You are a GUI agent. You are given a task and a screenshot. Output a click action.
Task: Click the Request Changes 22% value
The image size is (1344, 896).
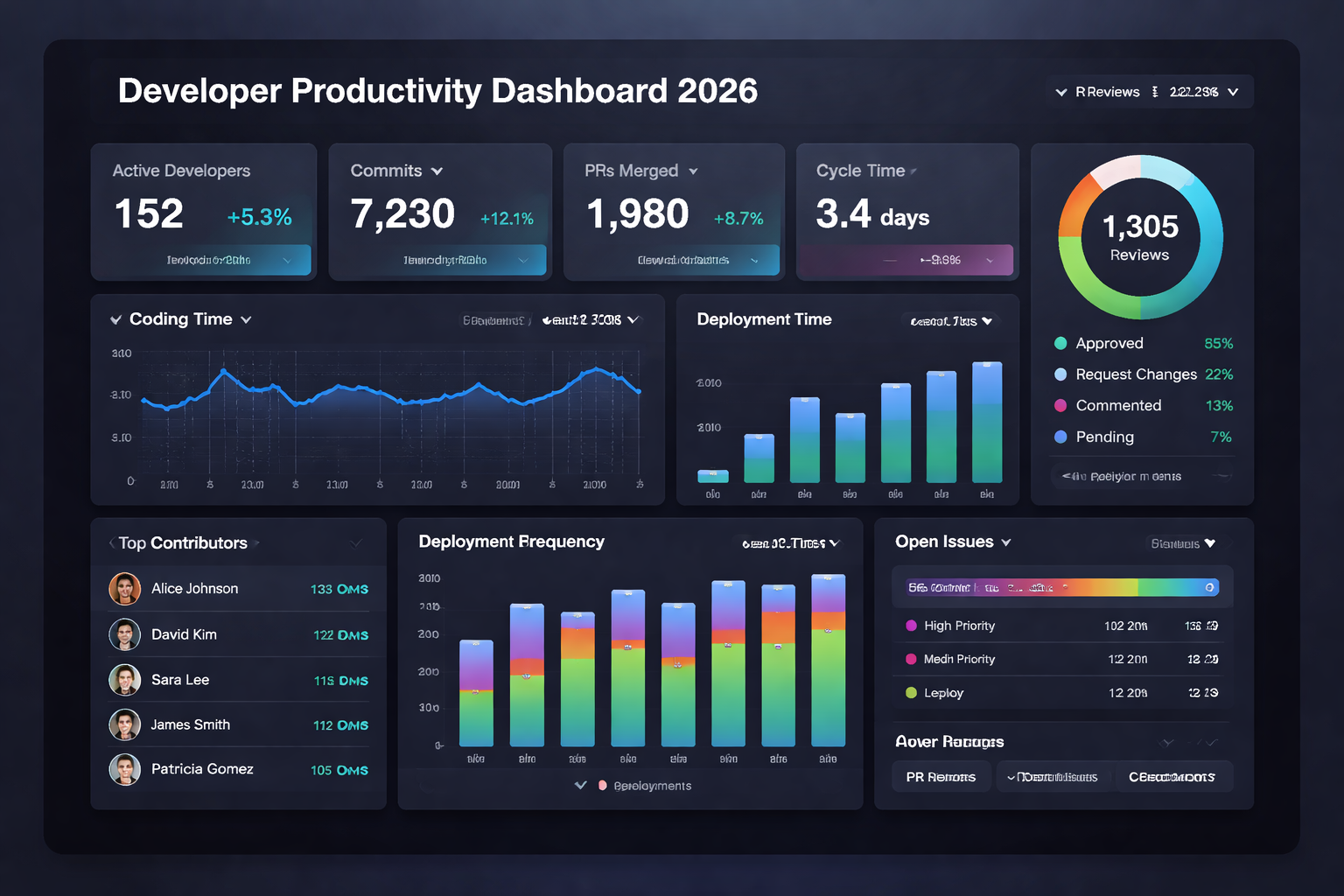point(1219,374)
